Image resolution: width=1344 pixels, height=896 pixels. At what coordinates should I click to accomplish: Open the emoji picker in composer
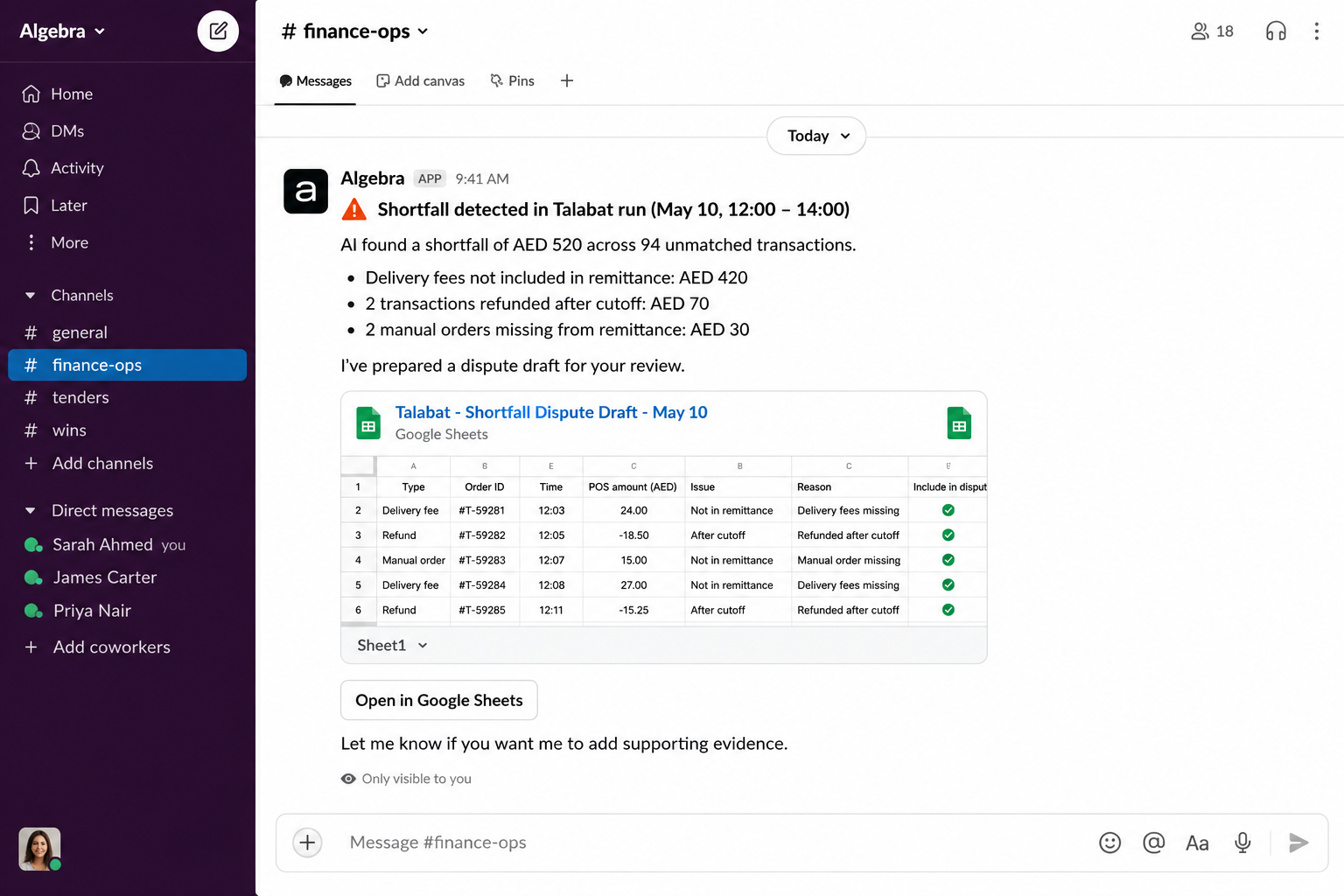click(x=1109, y=843)
